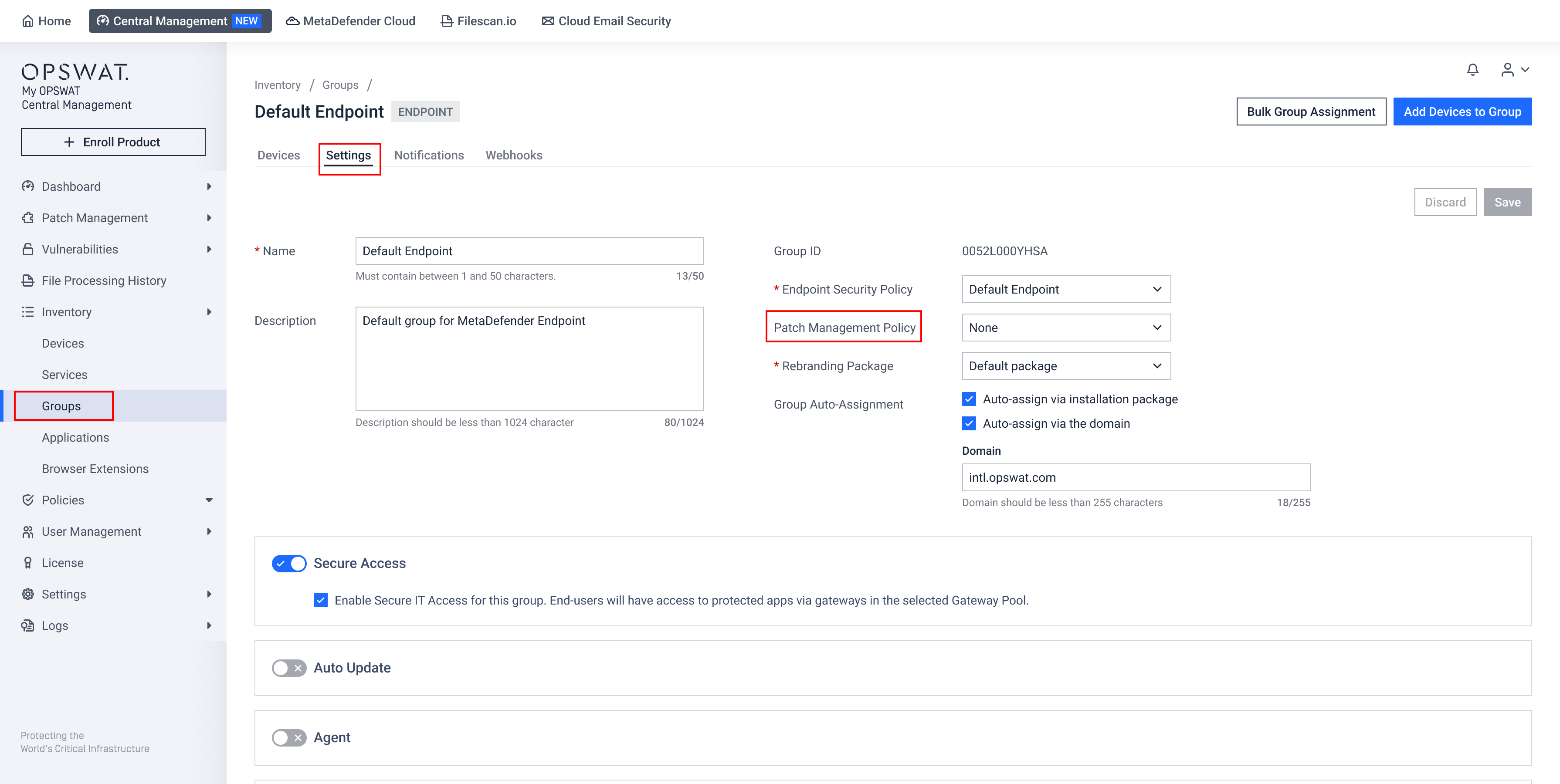Disable the Secure Access toggle
This screenshot has width=1560, height=784.
click(289, 564)
